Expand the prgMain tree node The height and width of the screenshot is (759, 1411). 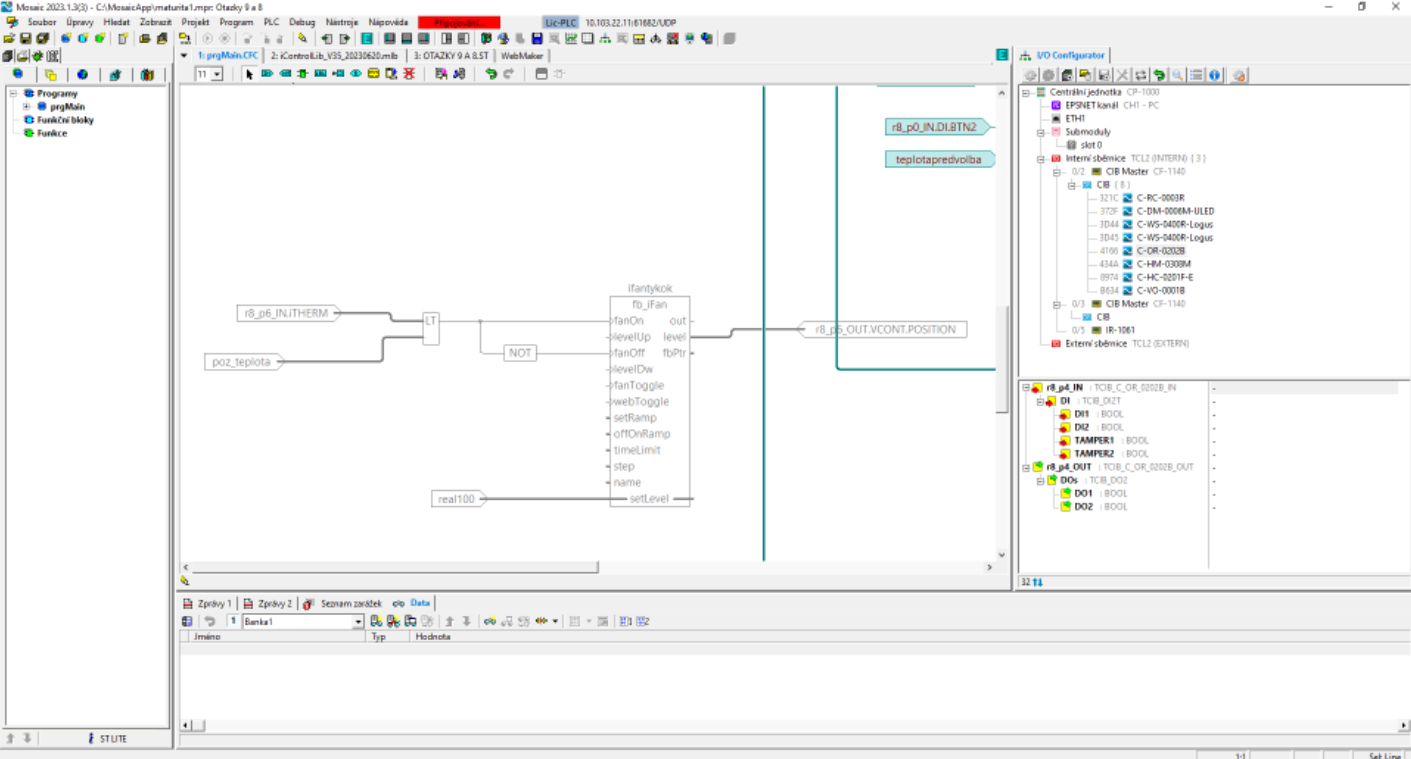coord(27,107)
